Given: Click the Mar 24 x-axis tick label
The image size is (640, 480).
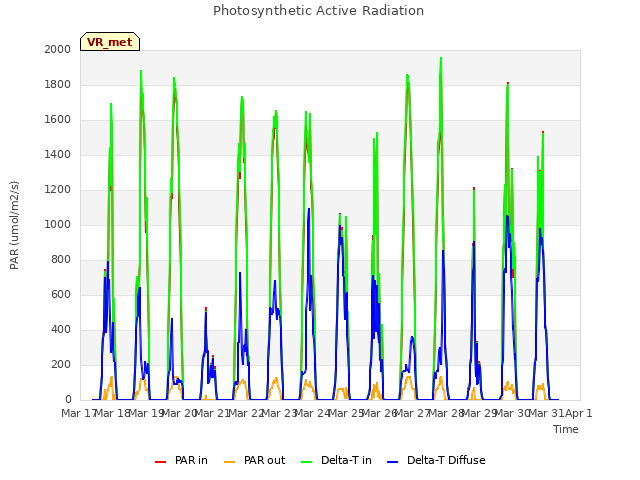Looking at the screenshot, I should (x=312, y=413).
